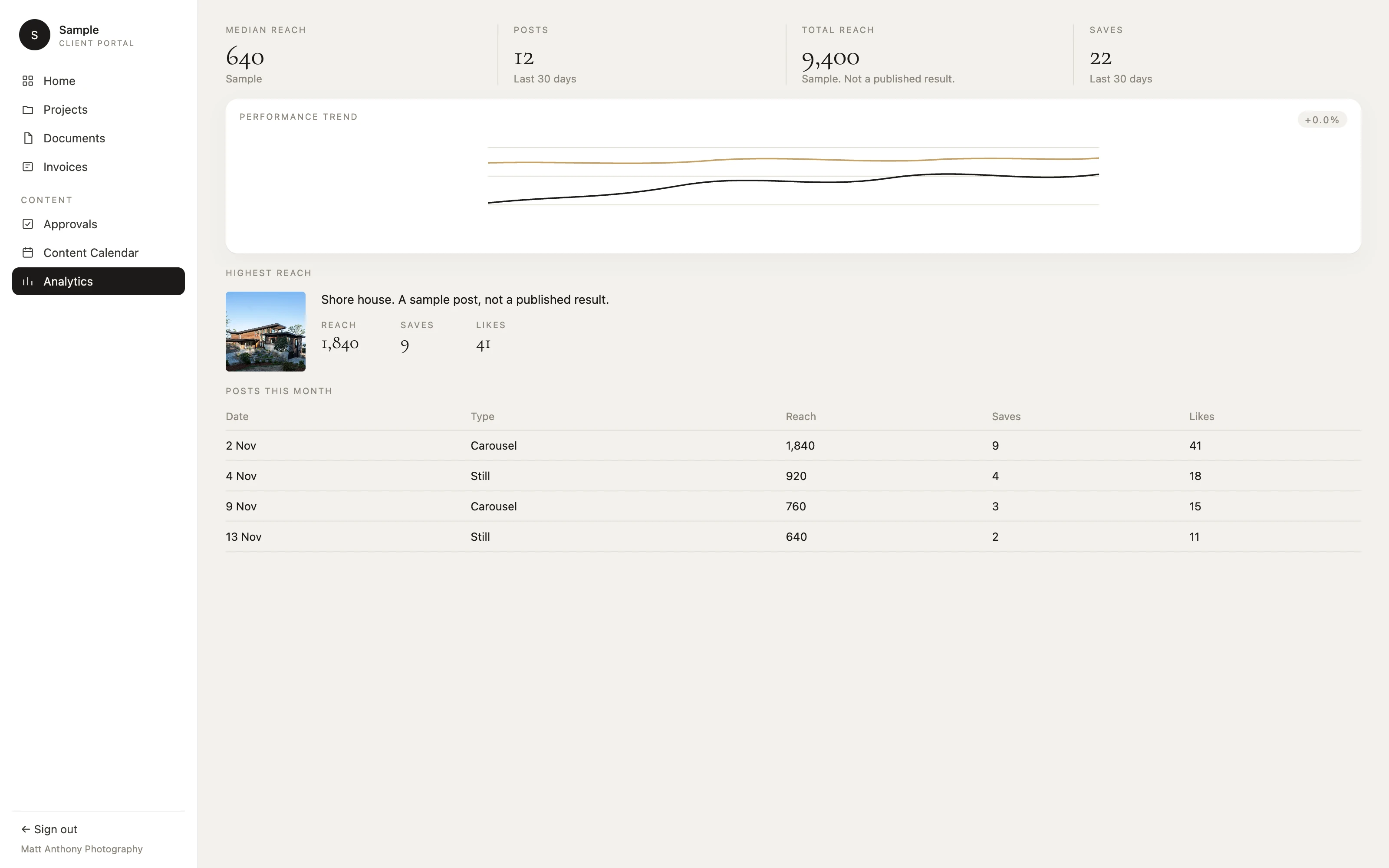Click the gold line in performance chart

pos(793,160)
